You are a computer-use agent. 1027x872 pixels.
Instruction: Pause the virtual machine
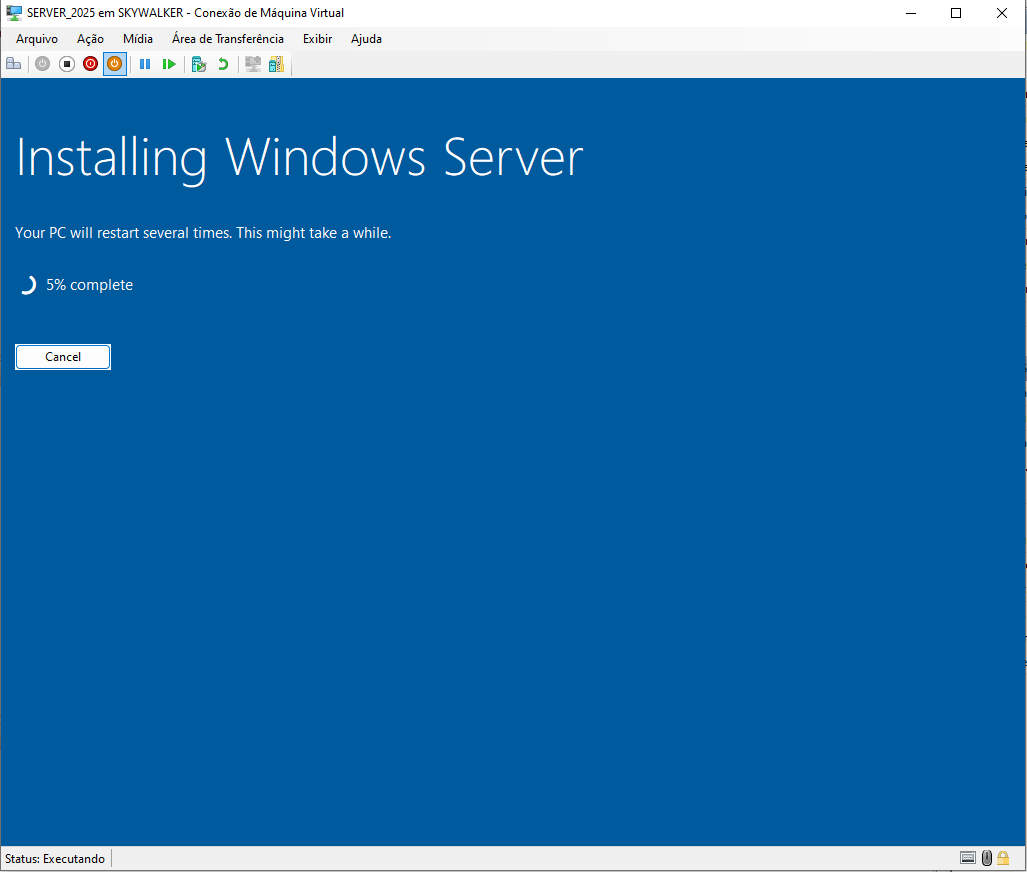145,64
